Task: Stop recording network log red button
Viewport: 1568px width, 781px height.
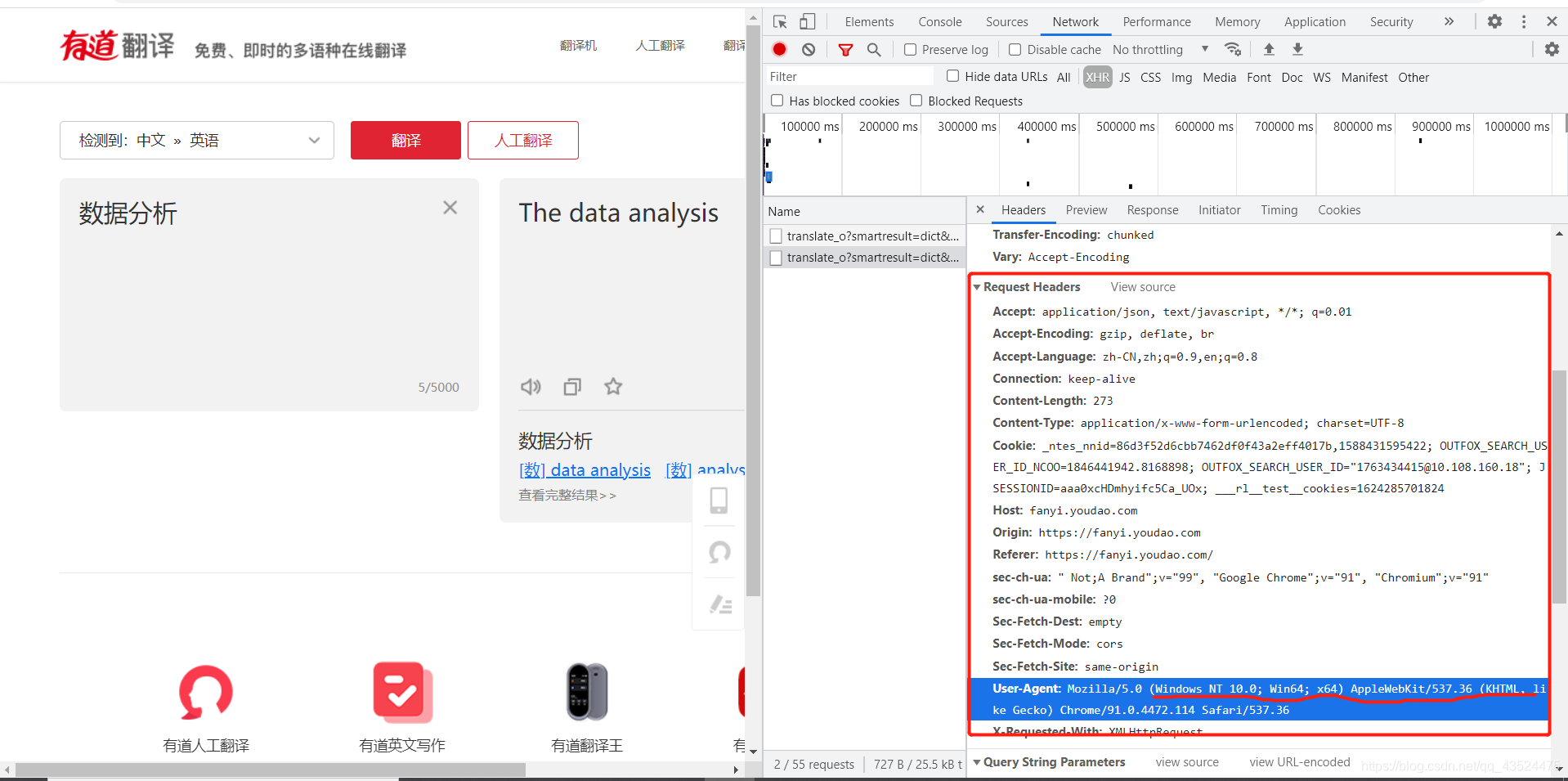Action: [780, 49]
